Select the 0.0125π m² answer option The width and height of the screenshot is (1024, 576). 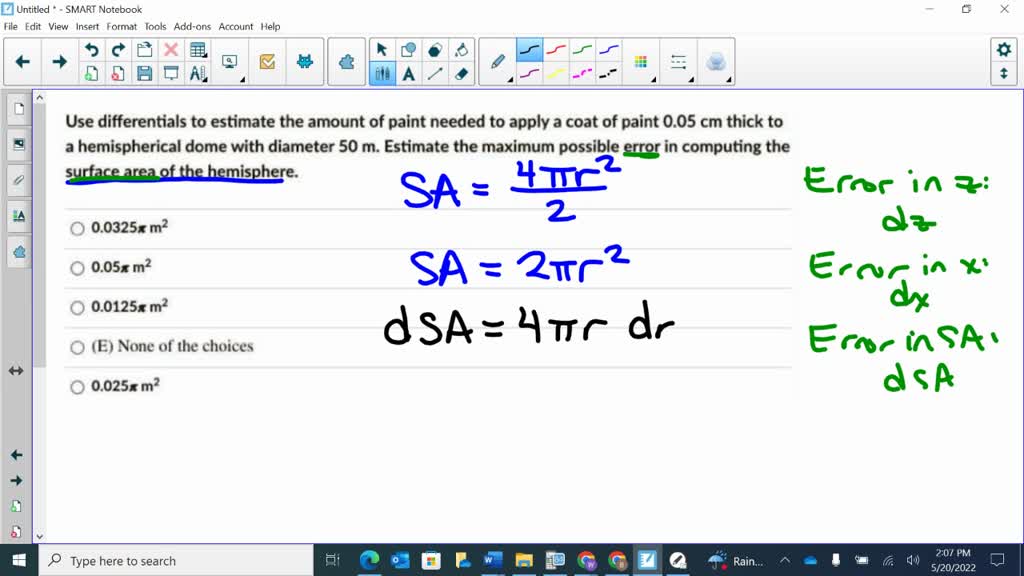pos(77,308)
